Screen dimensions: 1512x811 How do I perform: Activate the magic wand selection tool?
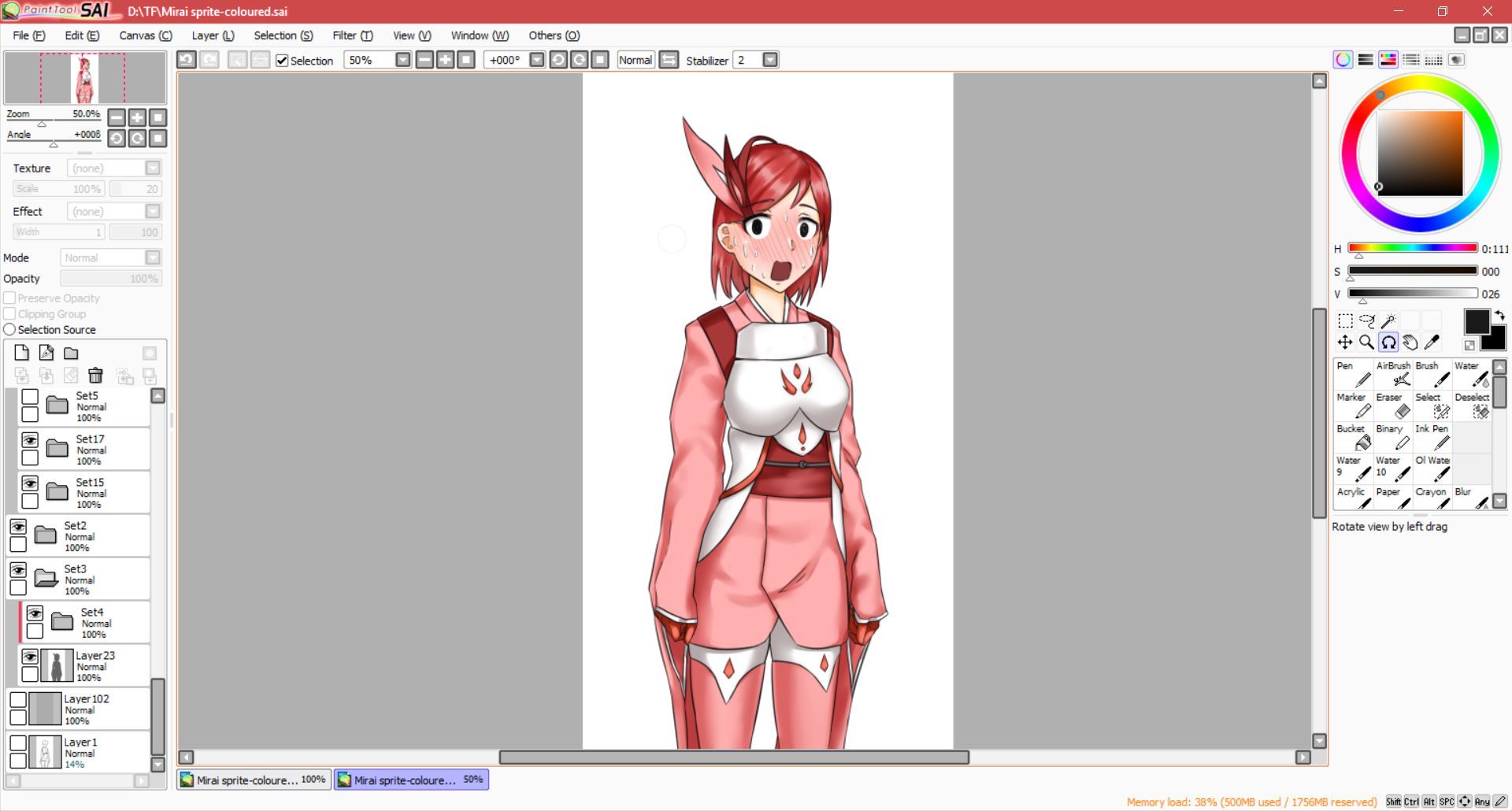click(x=1388, y=320)
